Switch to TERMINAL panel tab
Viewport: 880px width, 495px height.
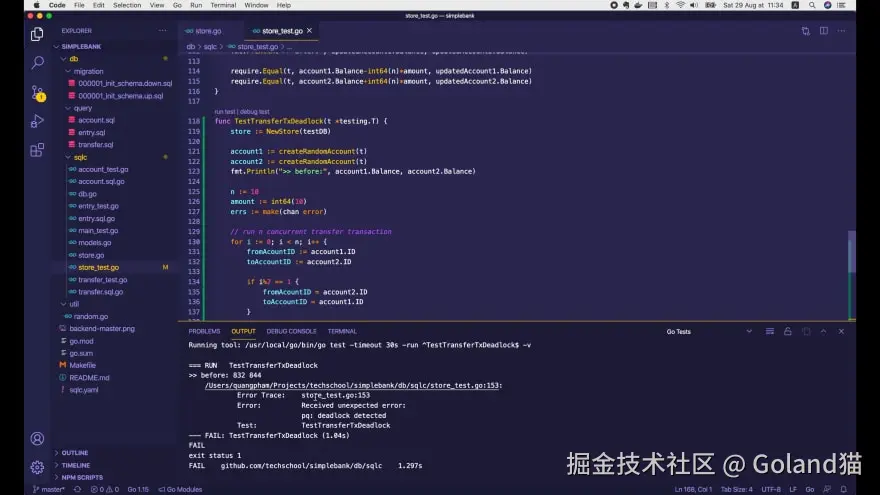(342, 332)
